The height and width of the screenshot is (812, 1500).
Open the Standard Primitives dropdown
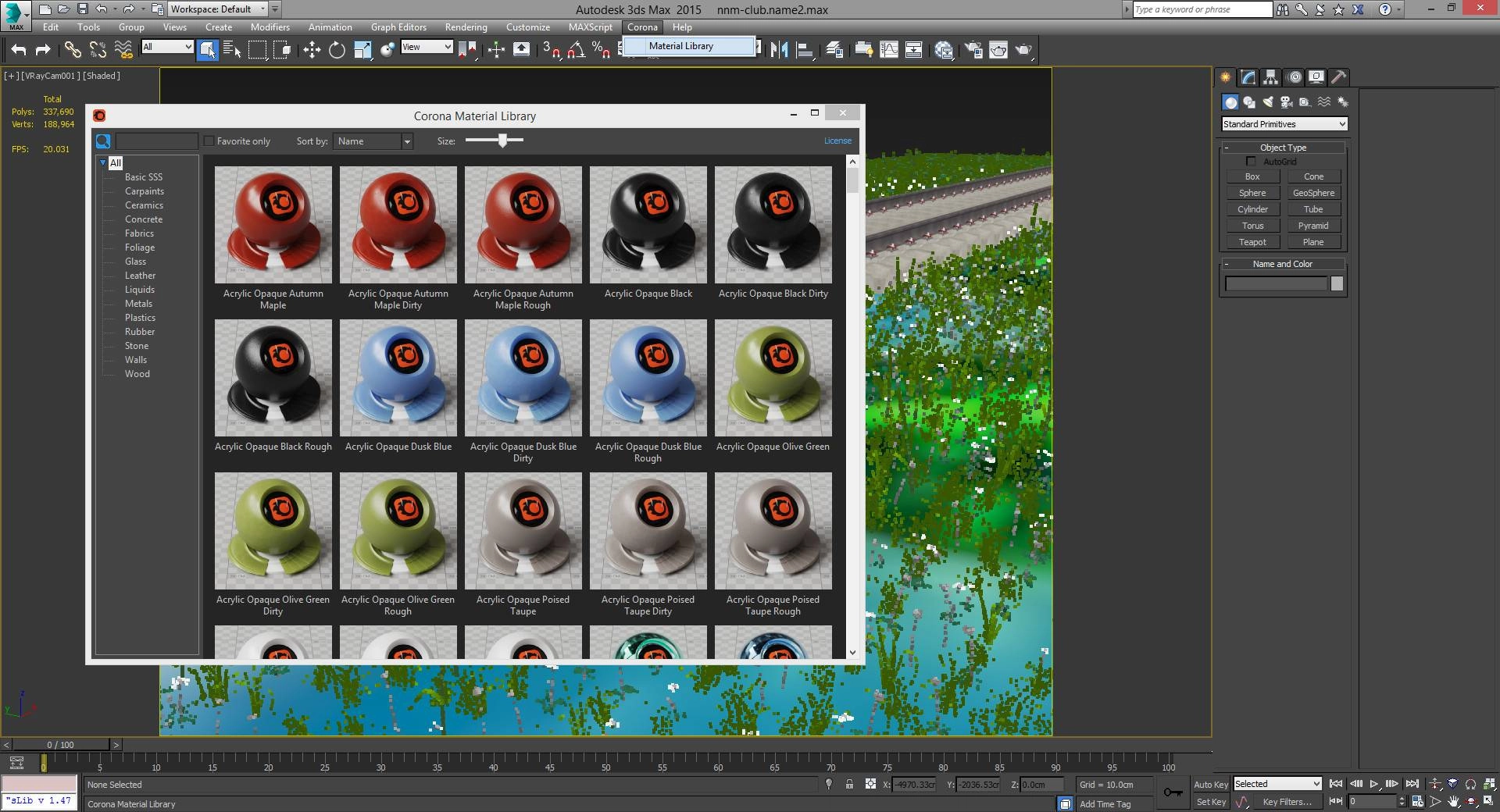[1284, 124]
